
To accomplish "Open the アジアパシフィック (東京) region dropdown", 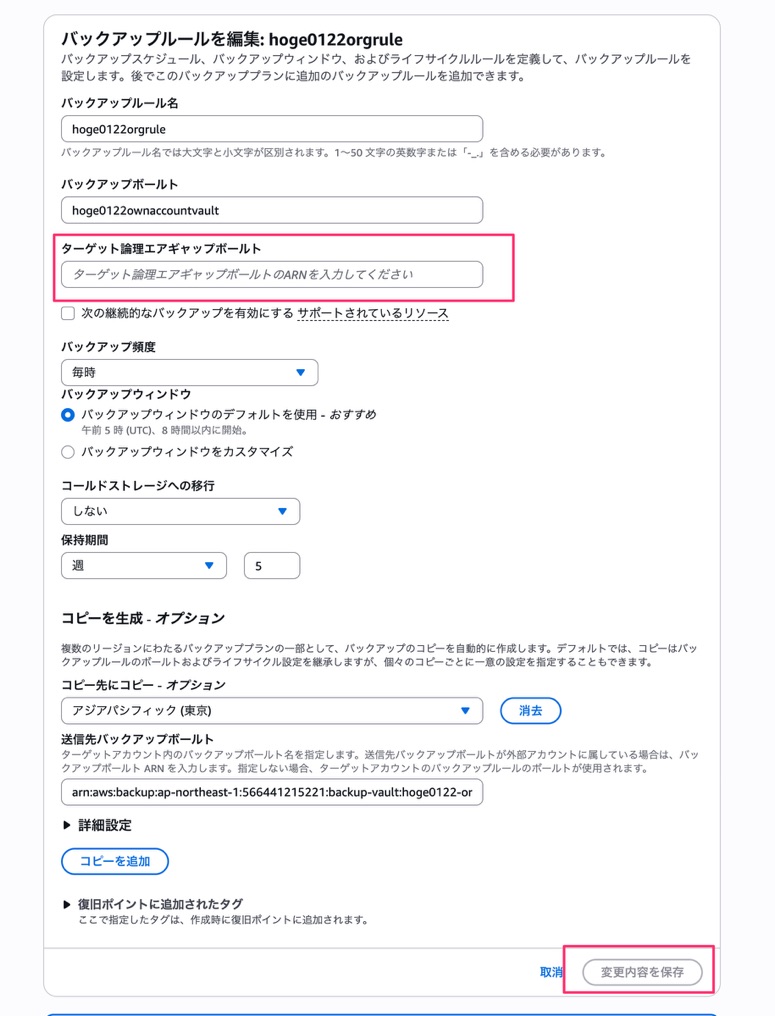I will coord(272,711).
